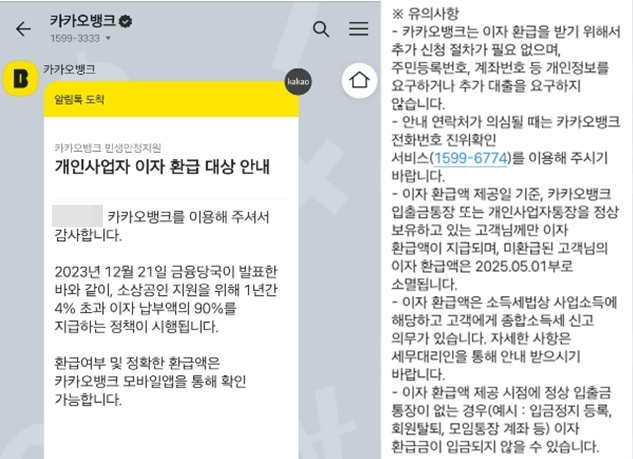Tap the verified checkmark badge beside 카카오뱅크
The width and height of the screenshot is (633, 459).
click(x=126, y=21)
